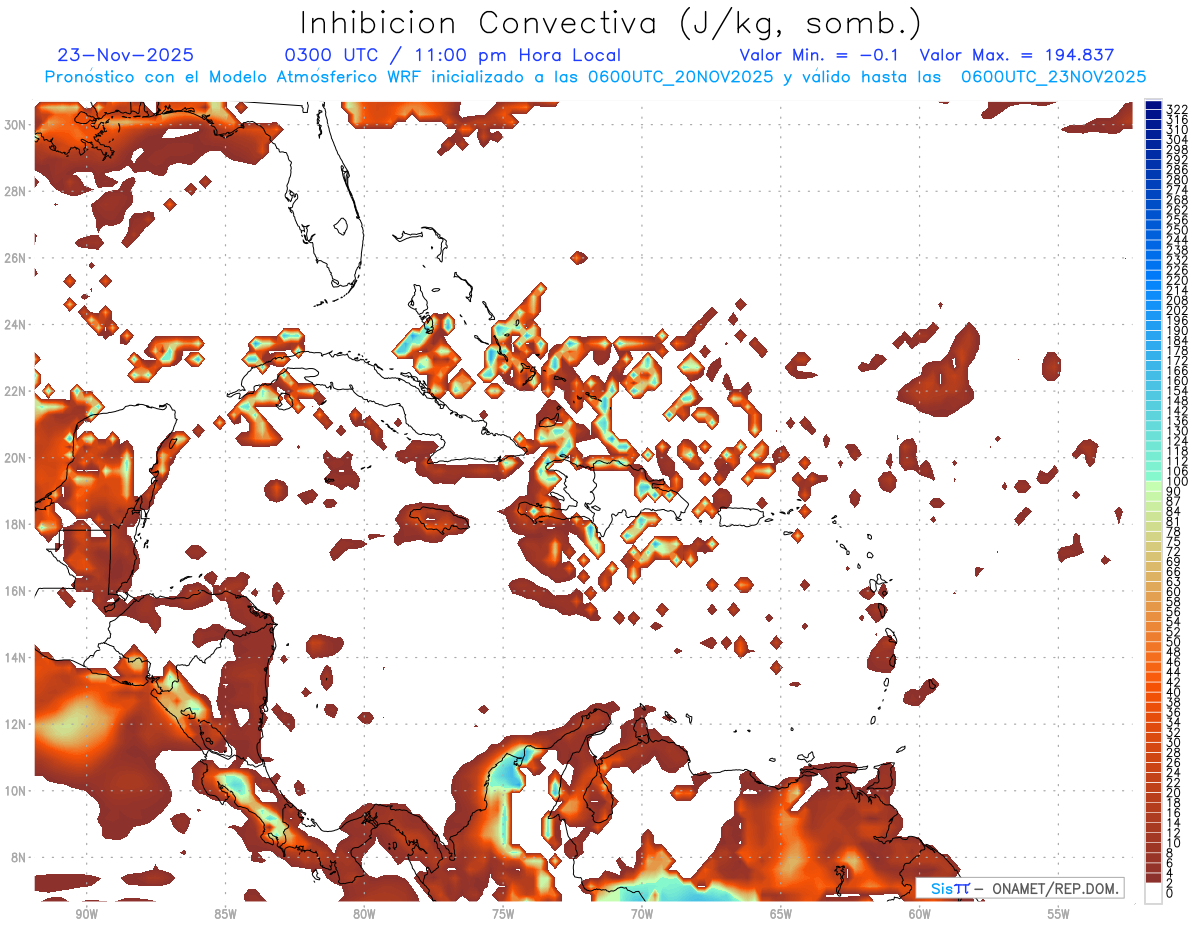Click the 90W longitude label
The image size is (1200, 927).
point(86,914)
